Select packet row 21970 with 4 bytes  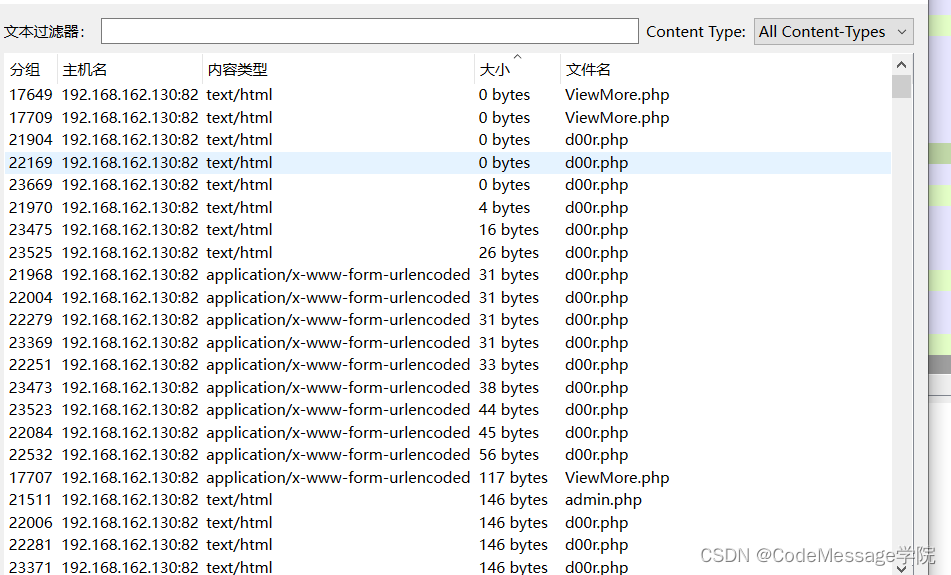[448, 207]
